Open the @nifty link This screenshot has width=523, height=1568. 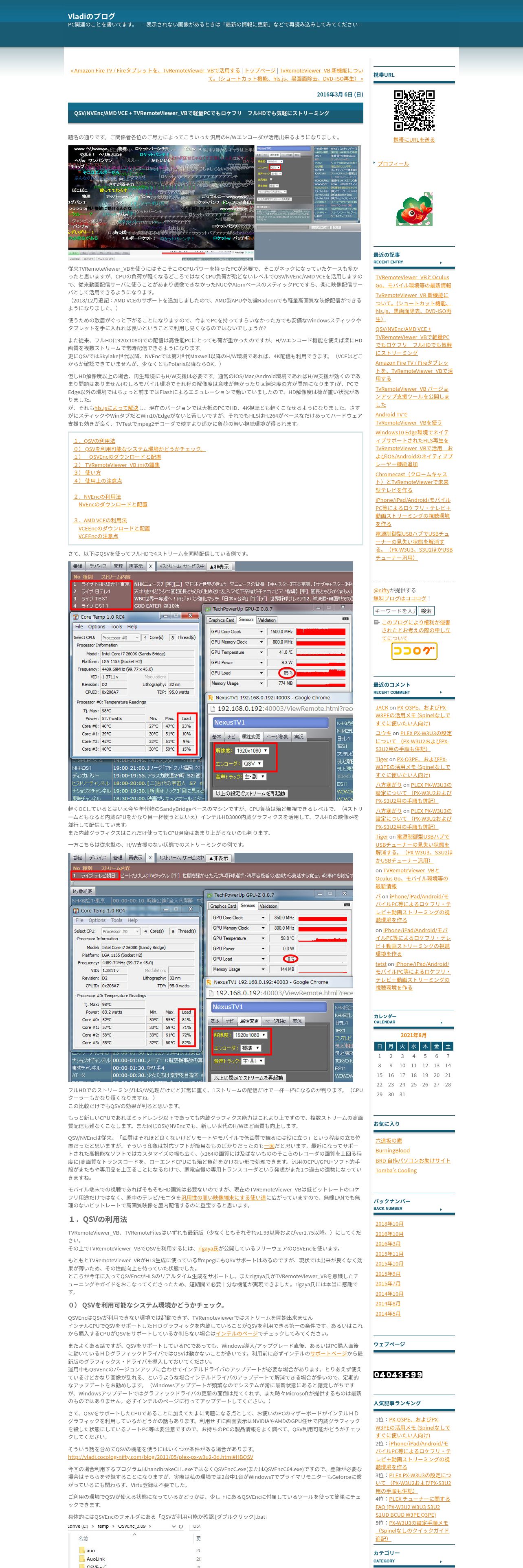coord(381,590)
